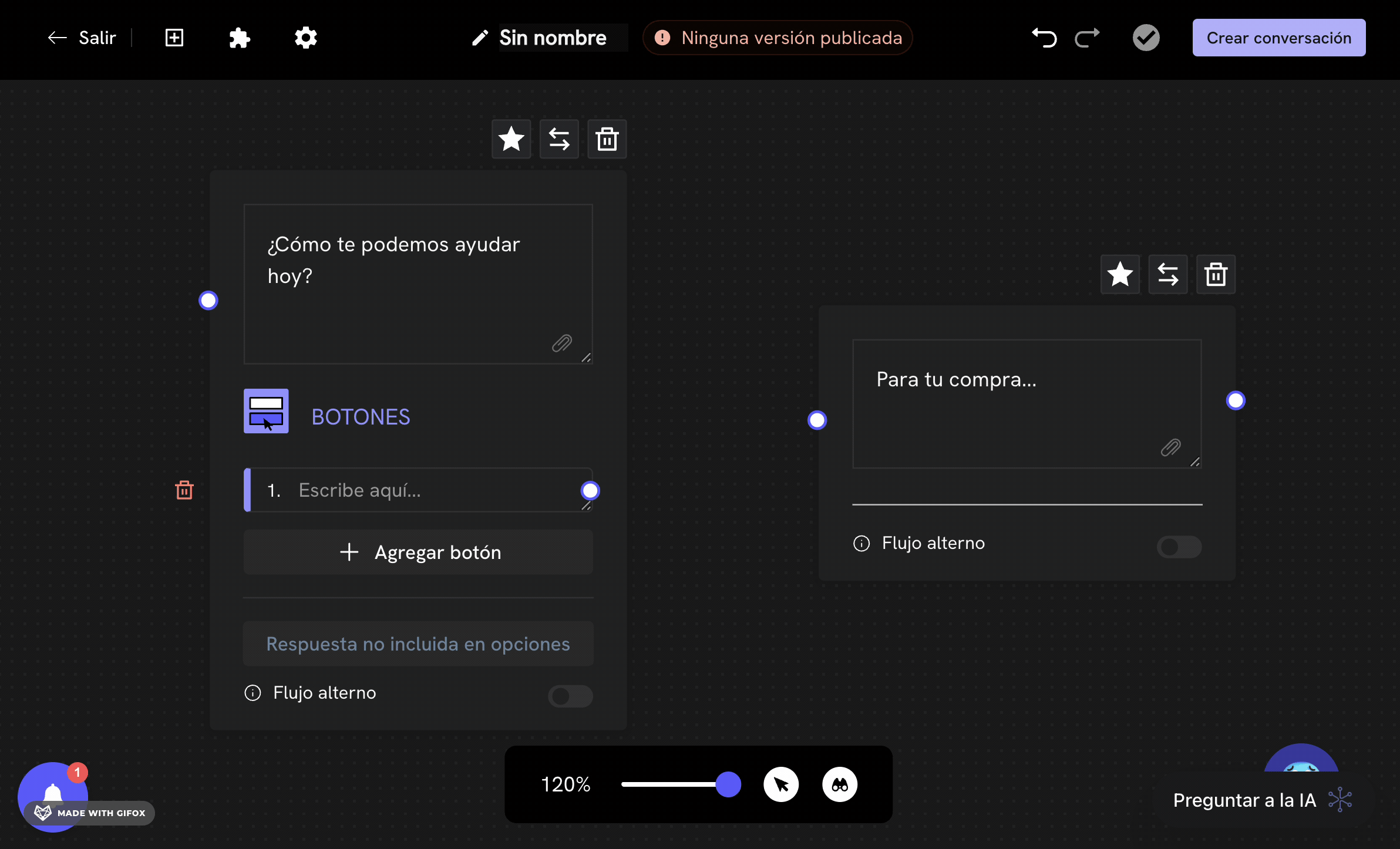This screenshot has height=849, width=1400.
Task: Click the validation checkmark icon
Action: (1145, 37)
